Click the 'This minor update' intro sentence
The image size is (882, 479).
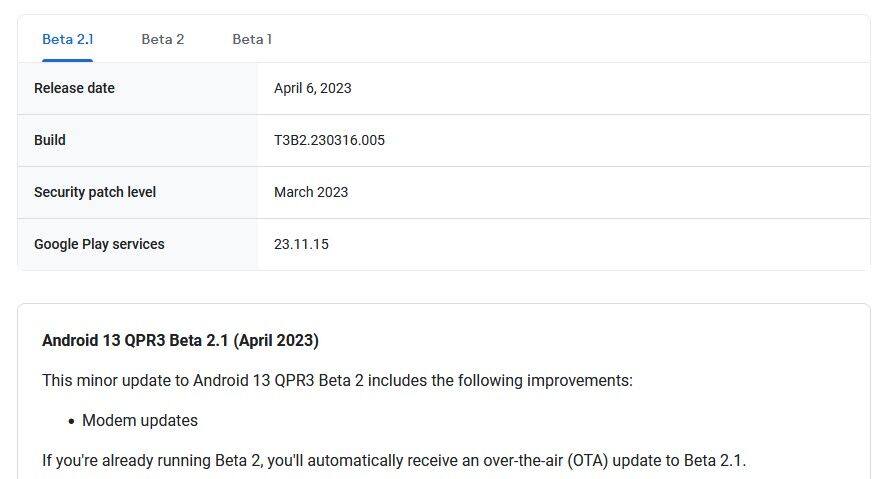(338, 381)
